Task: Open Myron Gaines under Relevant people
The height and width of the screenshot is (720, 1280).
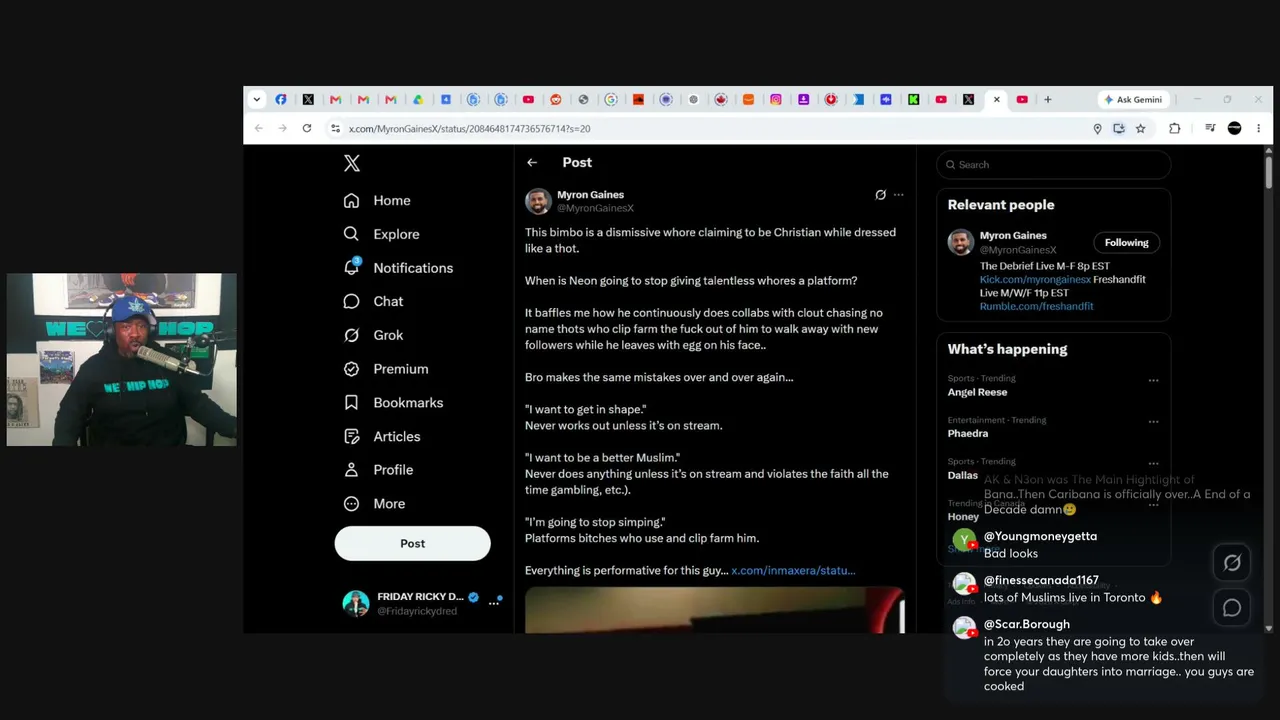Action: click(1013, 236)
